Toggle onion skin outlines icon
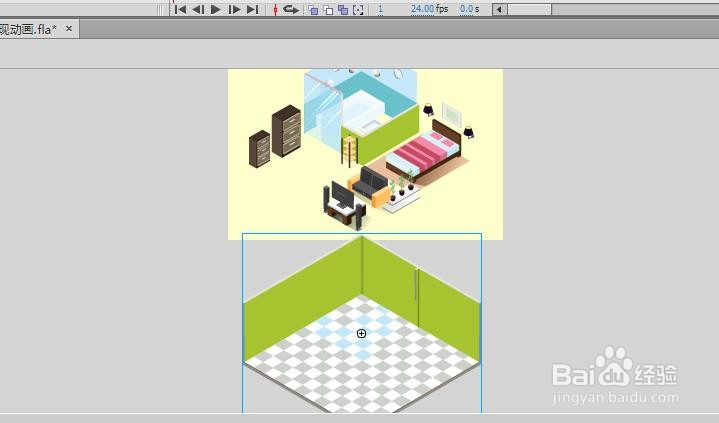 coord(328,10)
